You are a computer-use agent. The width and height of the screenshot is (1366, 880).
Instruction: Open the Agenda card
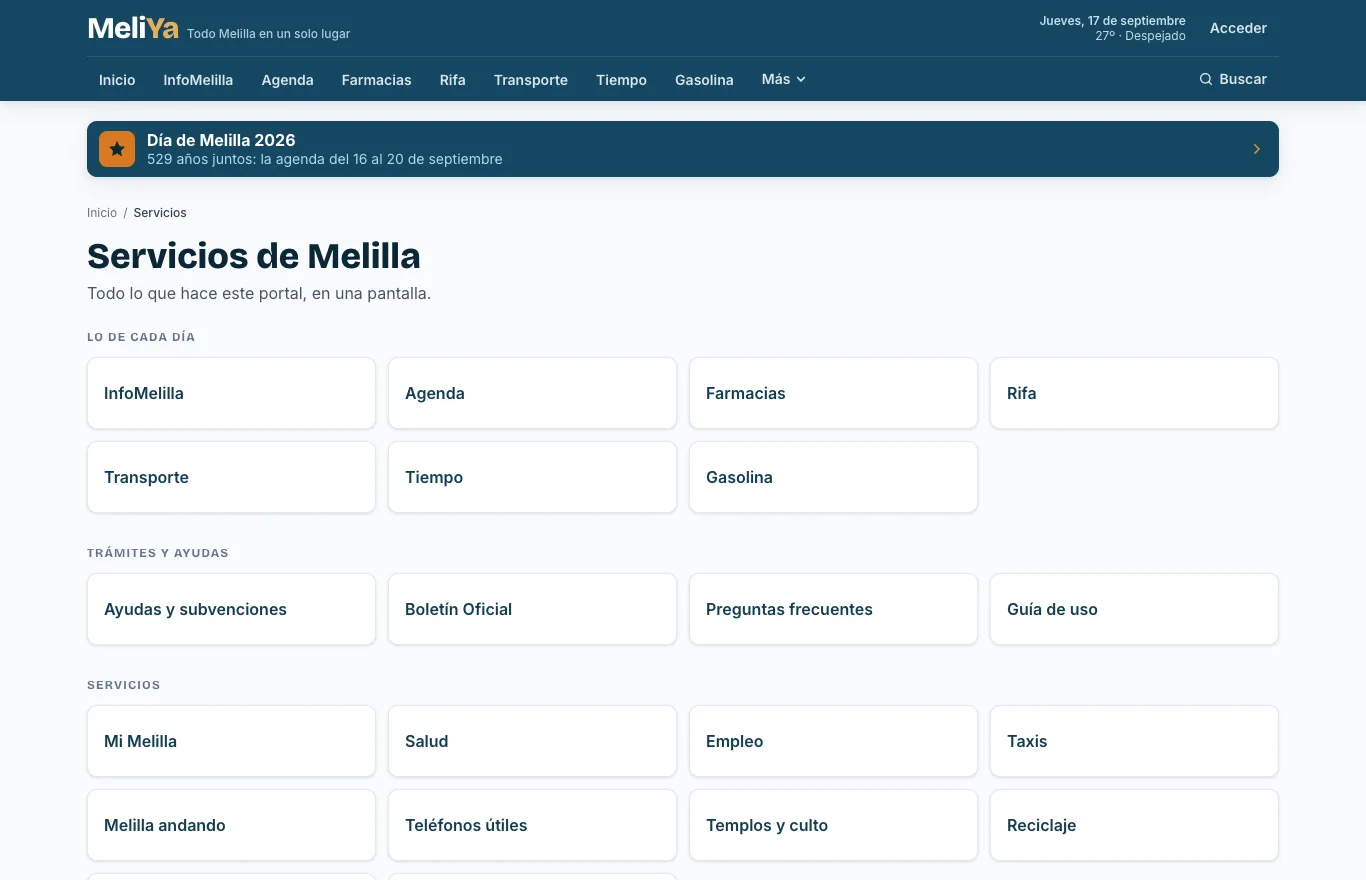pos(532,393)
